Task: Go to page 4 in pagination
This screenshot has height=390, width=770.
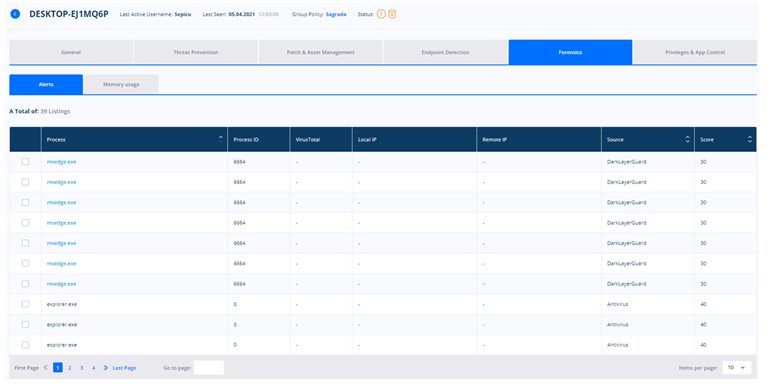Action: pos(93,367)
